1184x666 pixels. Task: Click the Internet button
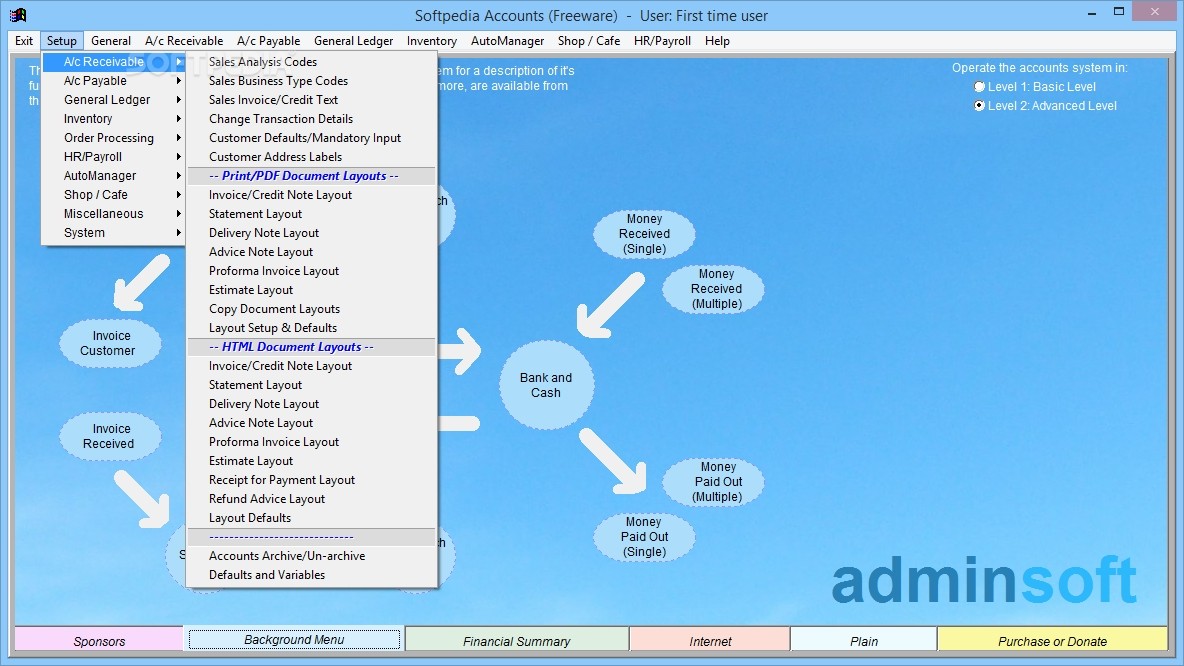[x=710, y=640]
